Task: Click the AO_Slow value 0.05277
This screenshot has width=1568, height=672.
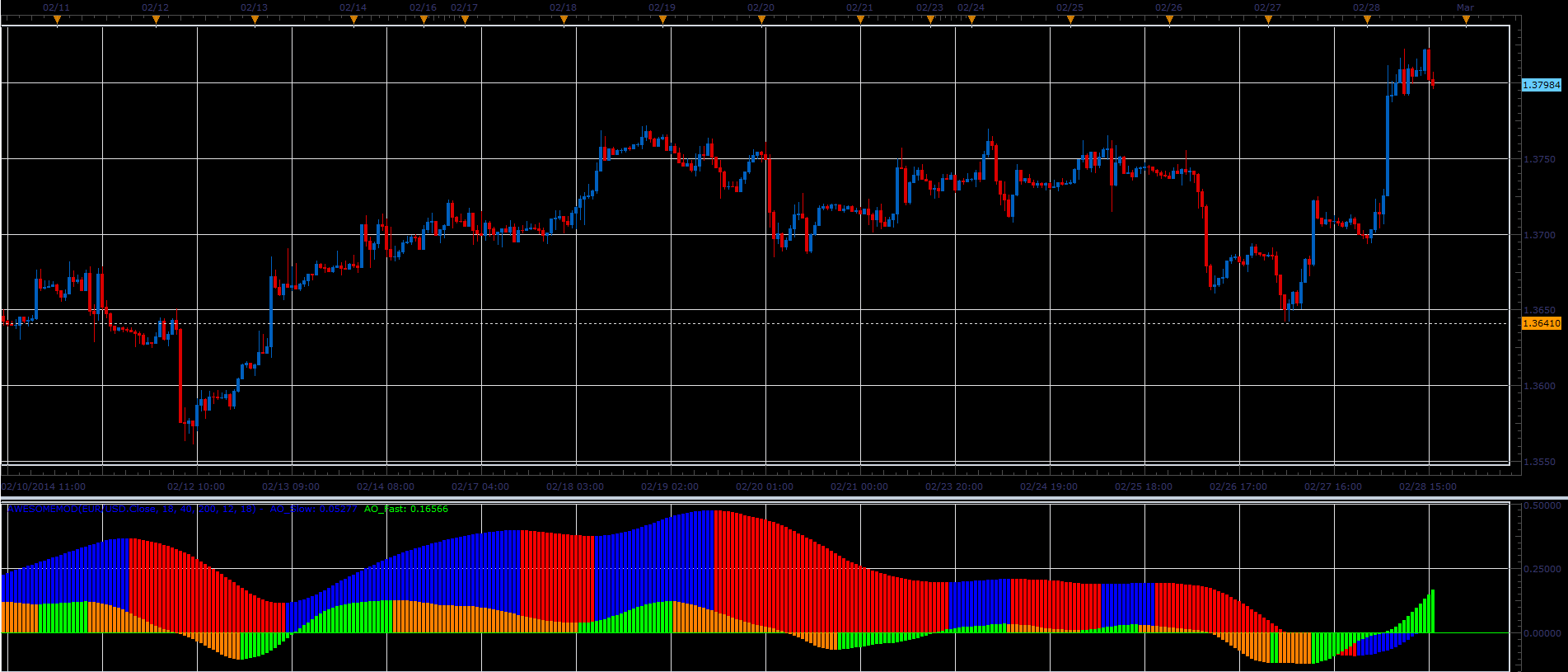Action: point(338,509)
